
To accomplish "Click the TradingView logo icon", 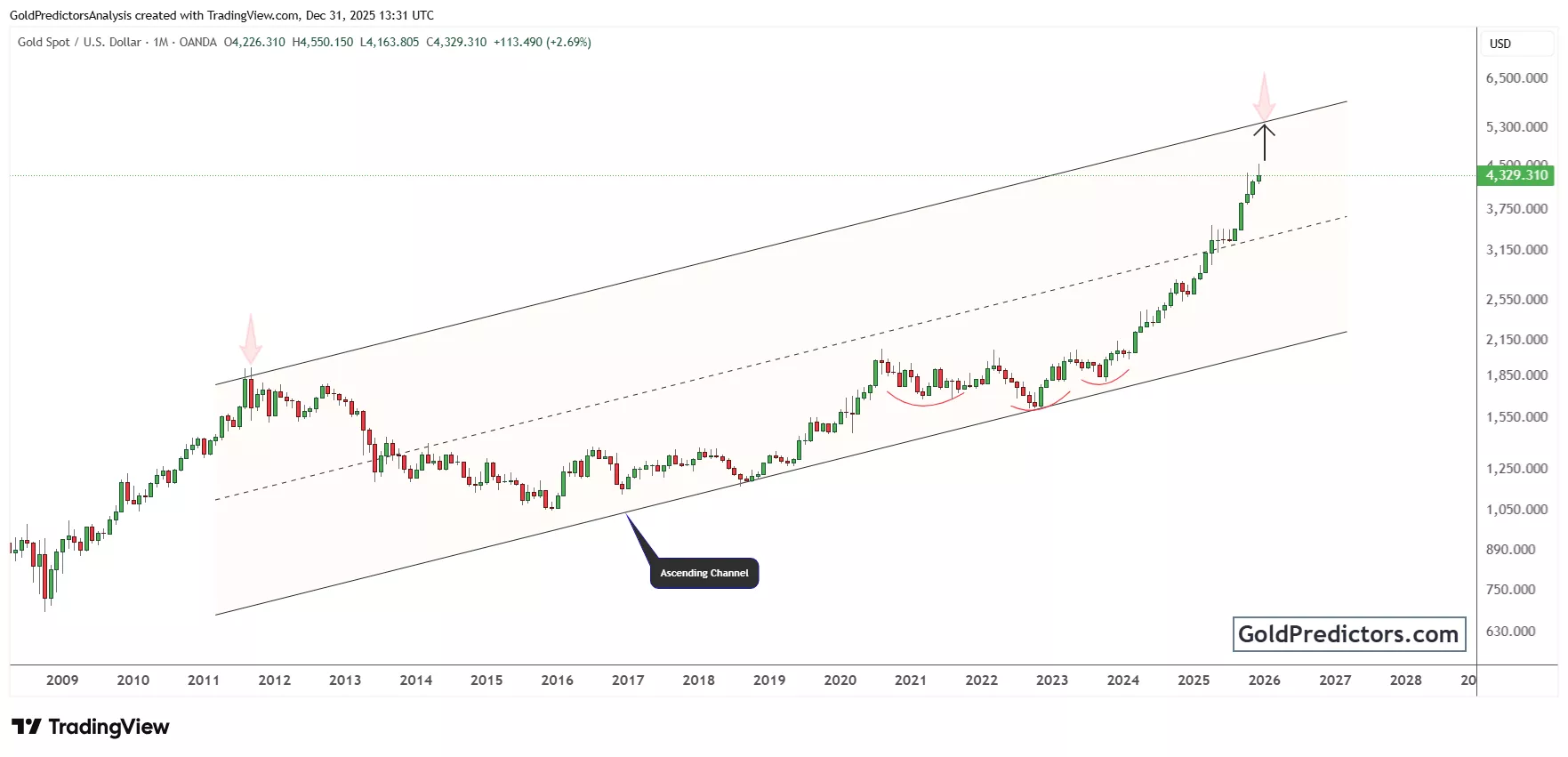I will (x=27, y=727).
